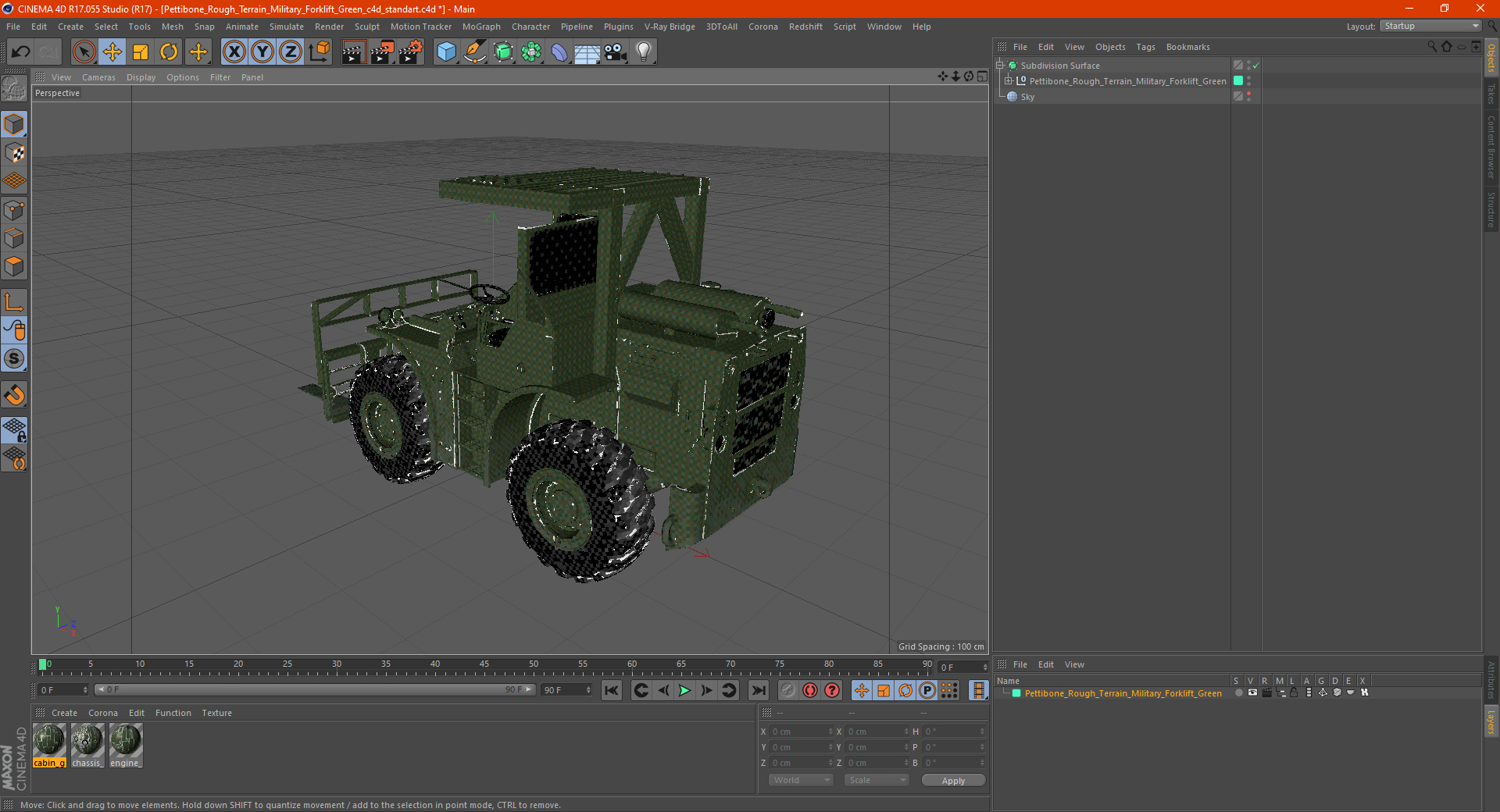The height and width of the screenshot is (812, 1500).
Task: Toggle layer visibility eye for forklift layer
Action: pos(1252,693)
